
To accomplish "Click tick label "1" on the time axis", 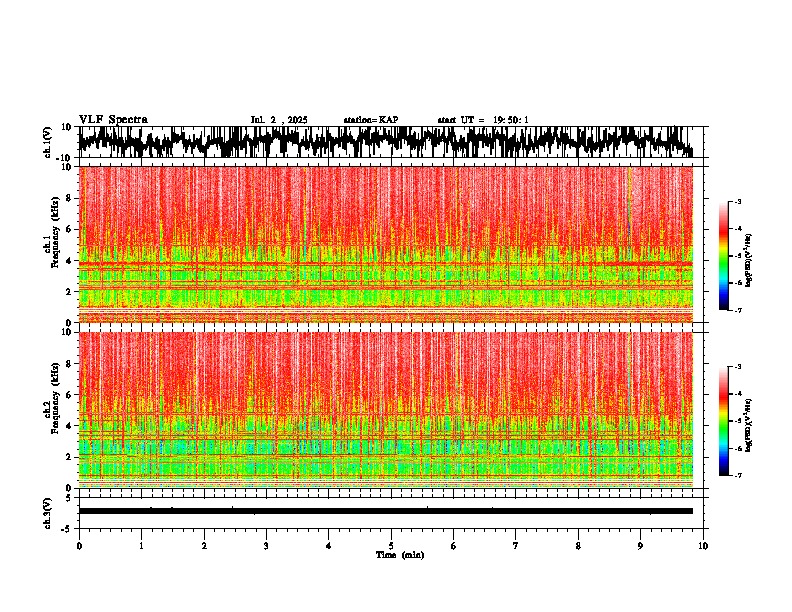I will click(141, 546).
